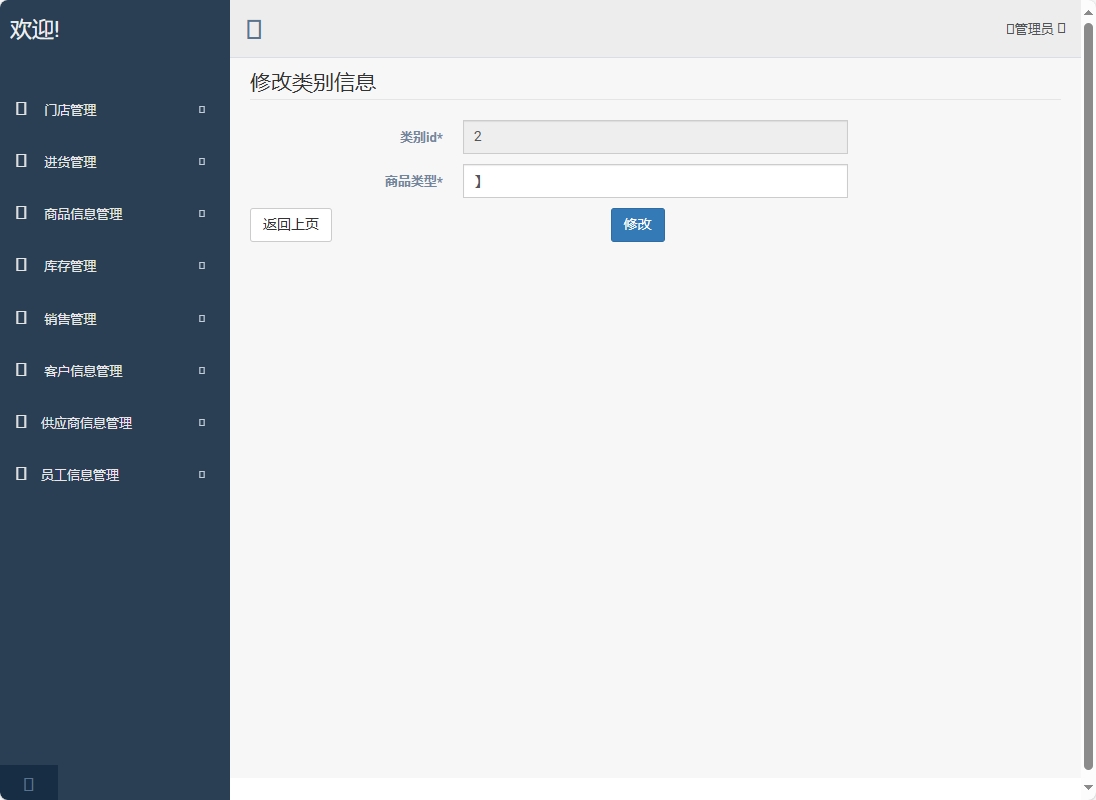Click inside the 商品类型 input field
This screenshot has height=800, width=1096.
coord(654,181)
